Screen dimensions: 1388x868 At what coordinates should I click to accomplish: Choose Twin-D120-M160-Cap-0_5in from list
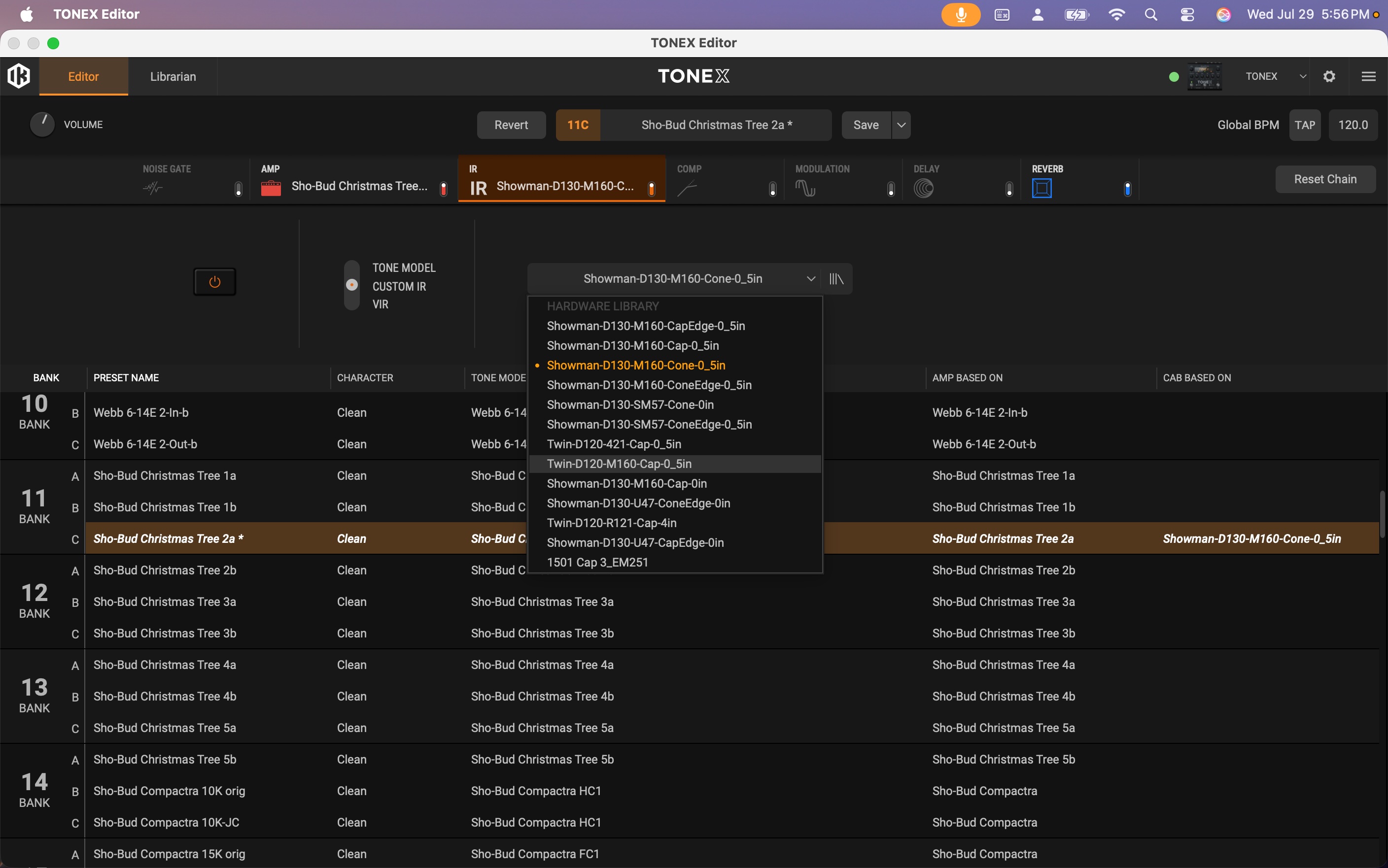pyautogui.click(x=675, y=464)
